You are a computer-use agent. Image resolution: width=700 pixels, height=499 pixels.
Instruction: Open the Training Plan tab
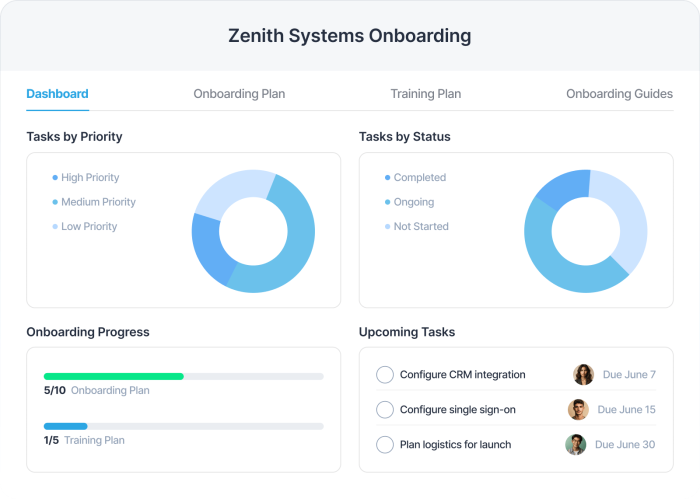pos(425,94)
